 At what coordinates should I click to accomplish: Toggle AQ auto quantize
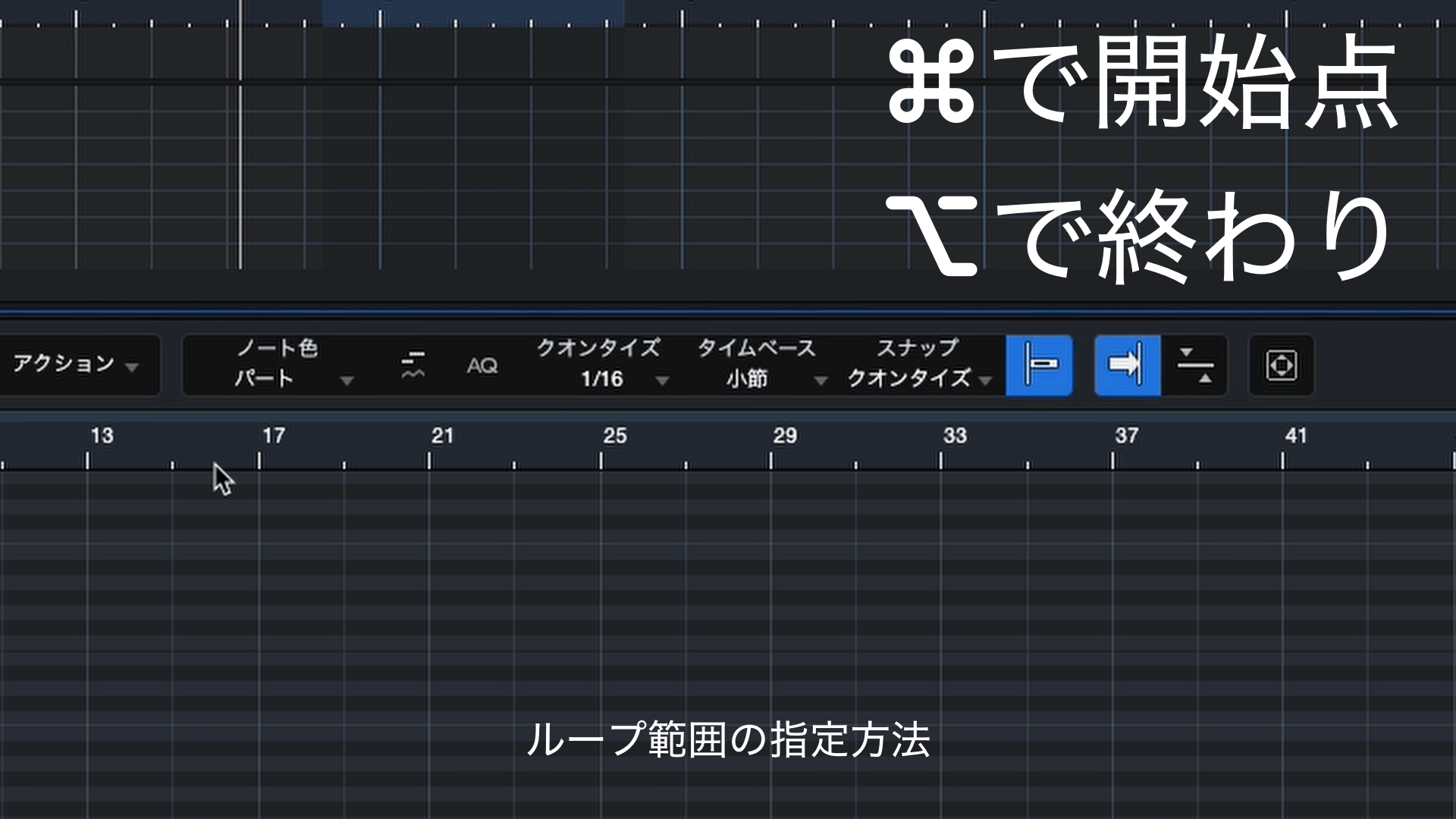[x=482, y=366]
